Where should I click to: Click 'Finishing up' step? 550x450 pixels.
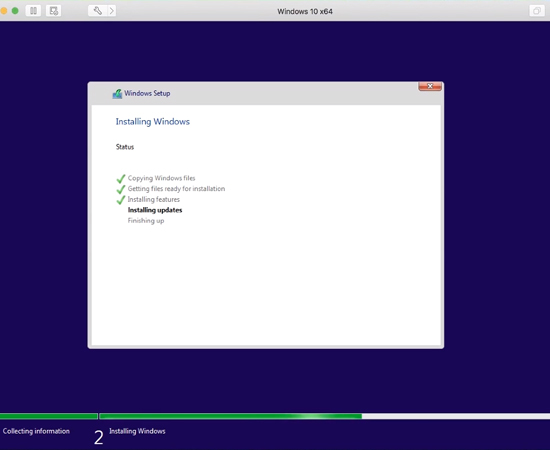(146, 221)
